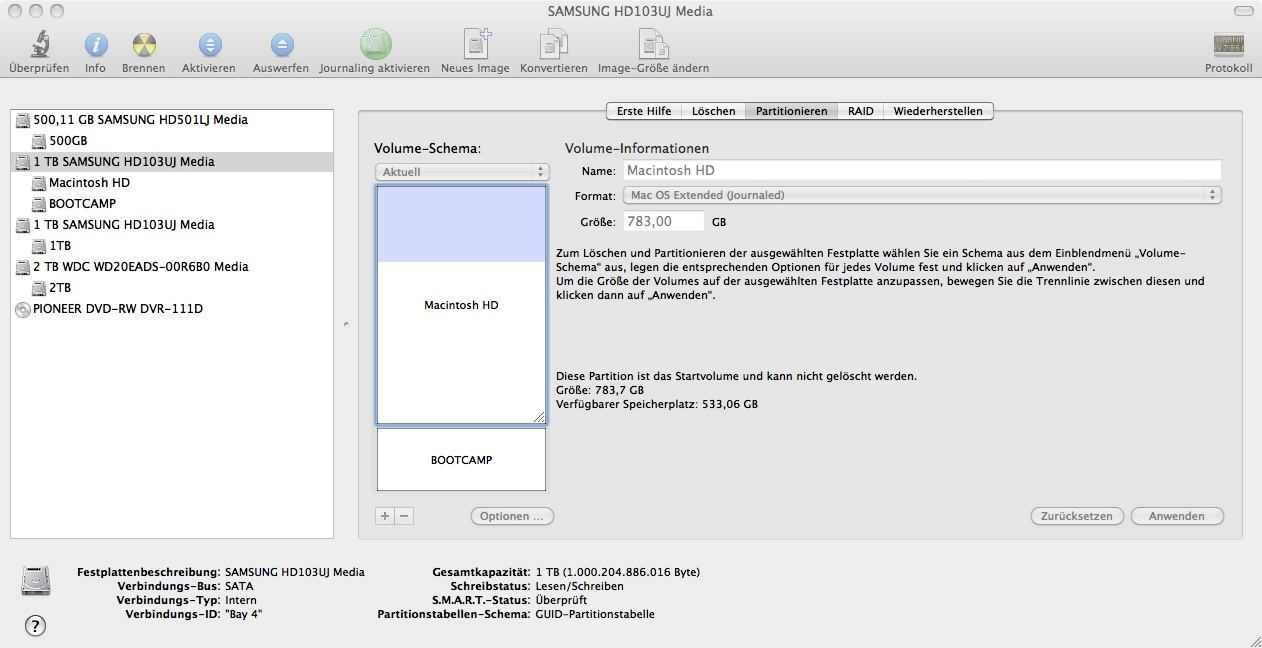The image size is (1262, 648).
Task: Select the BOOTCAMP partition block
Action: [x=461, y=460]
